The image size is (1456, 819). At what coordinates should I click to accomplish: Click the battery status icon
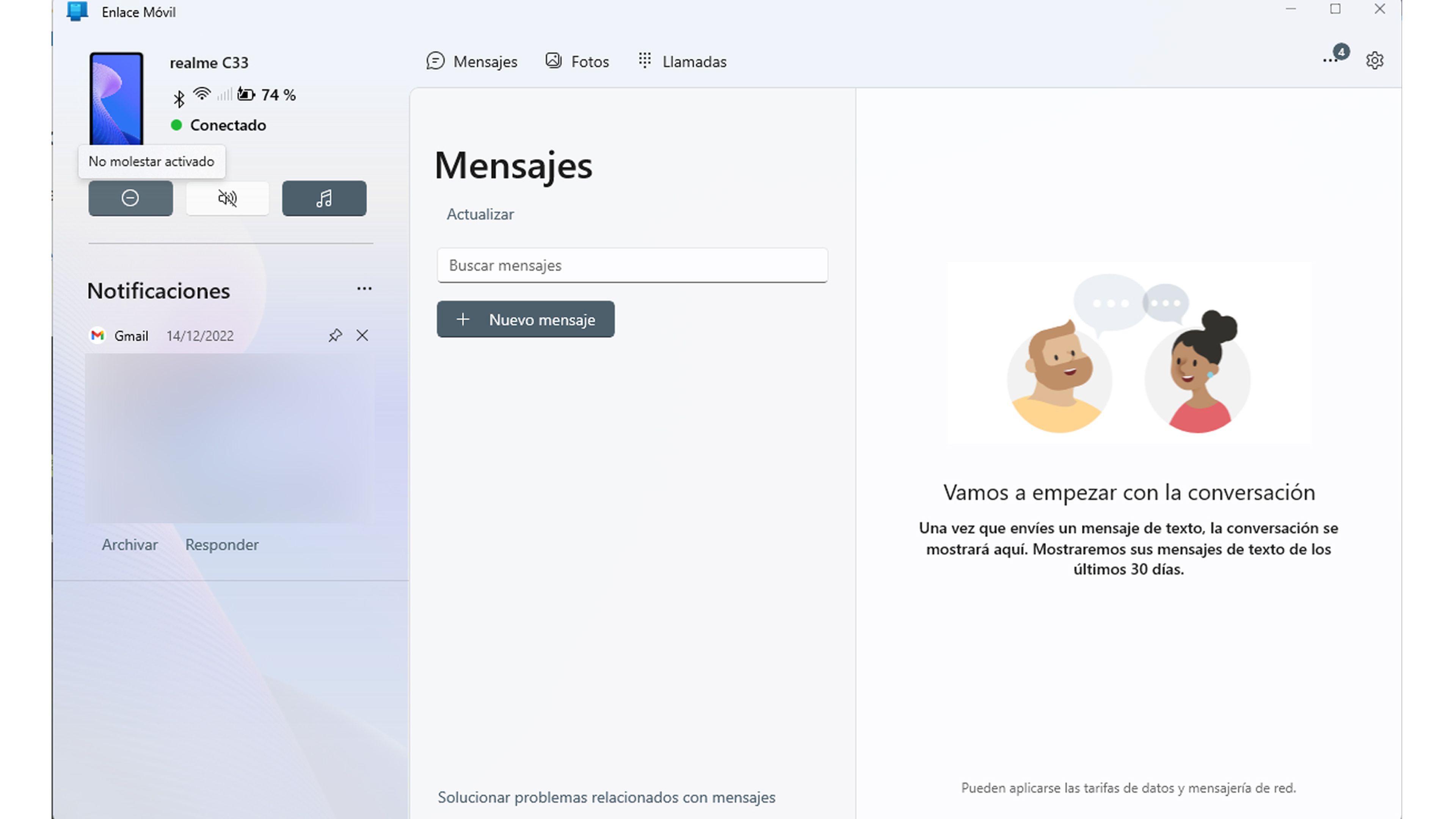tap(246, 94)
